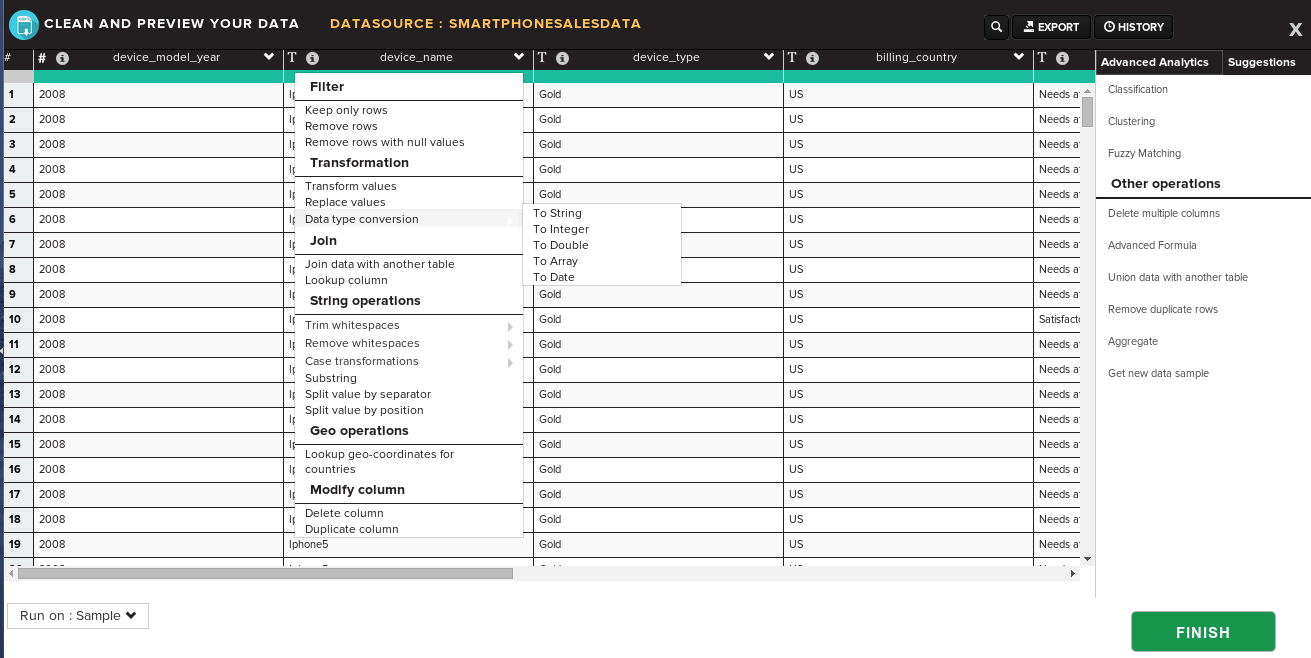Open info icon for device_name column
This screenshot has height=658, width=1311.
312,58
